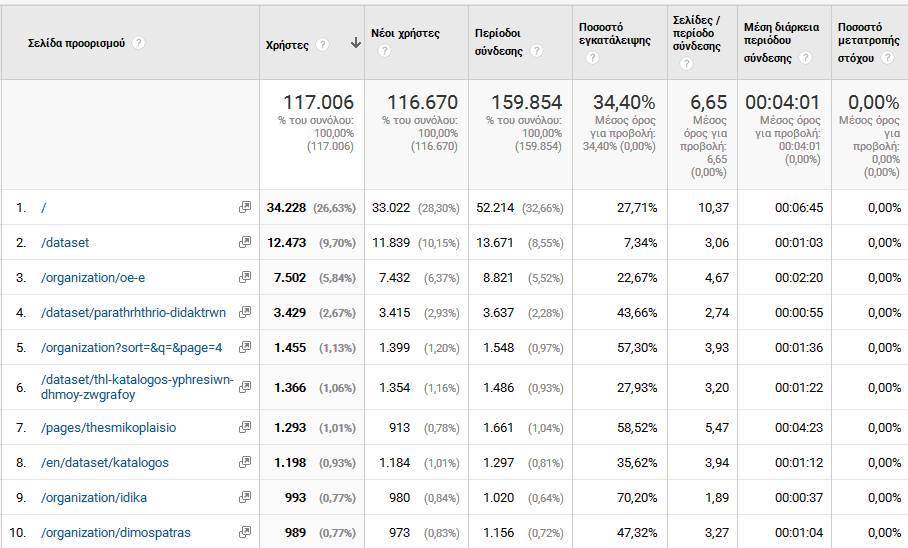Viewport: 908px width, 548px height.
Task: Open external link icon for /en/dataset/katalogos row
Action: [x=245, y=462]
